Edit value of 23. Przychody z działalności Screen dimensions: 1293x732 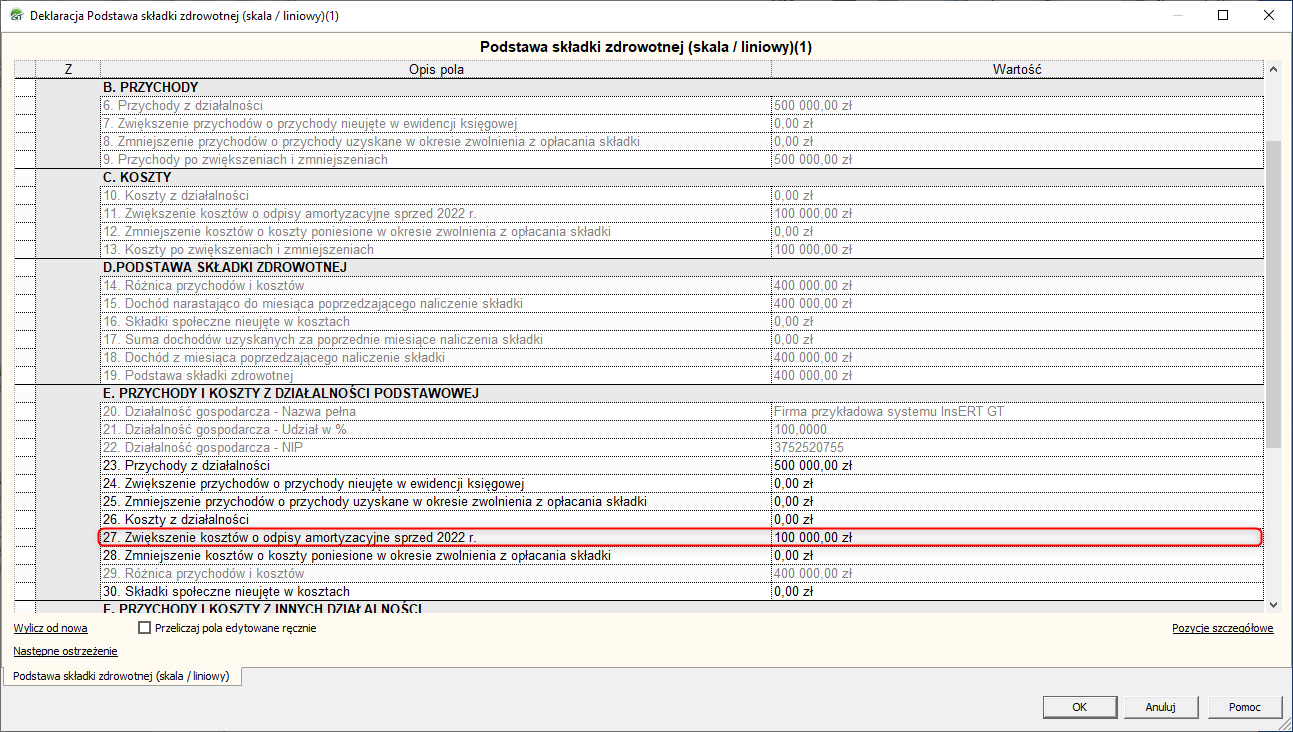[x=1017, y=465]
